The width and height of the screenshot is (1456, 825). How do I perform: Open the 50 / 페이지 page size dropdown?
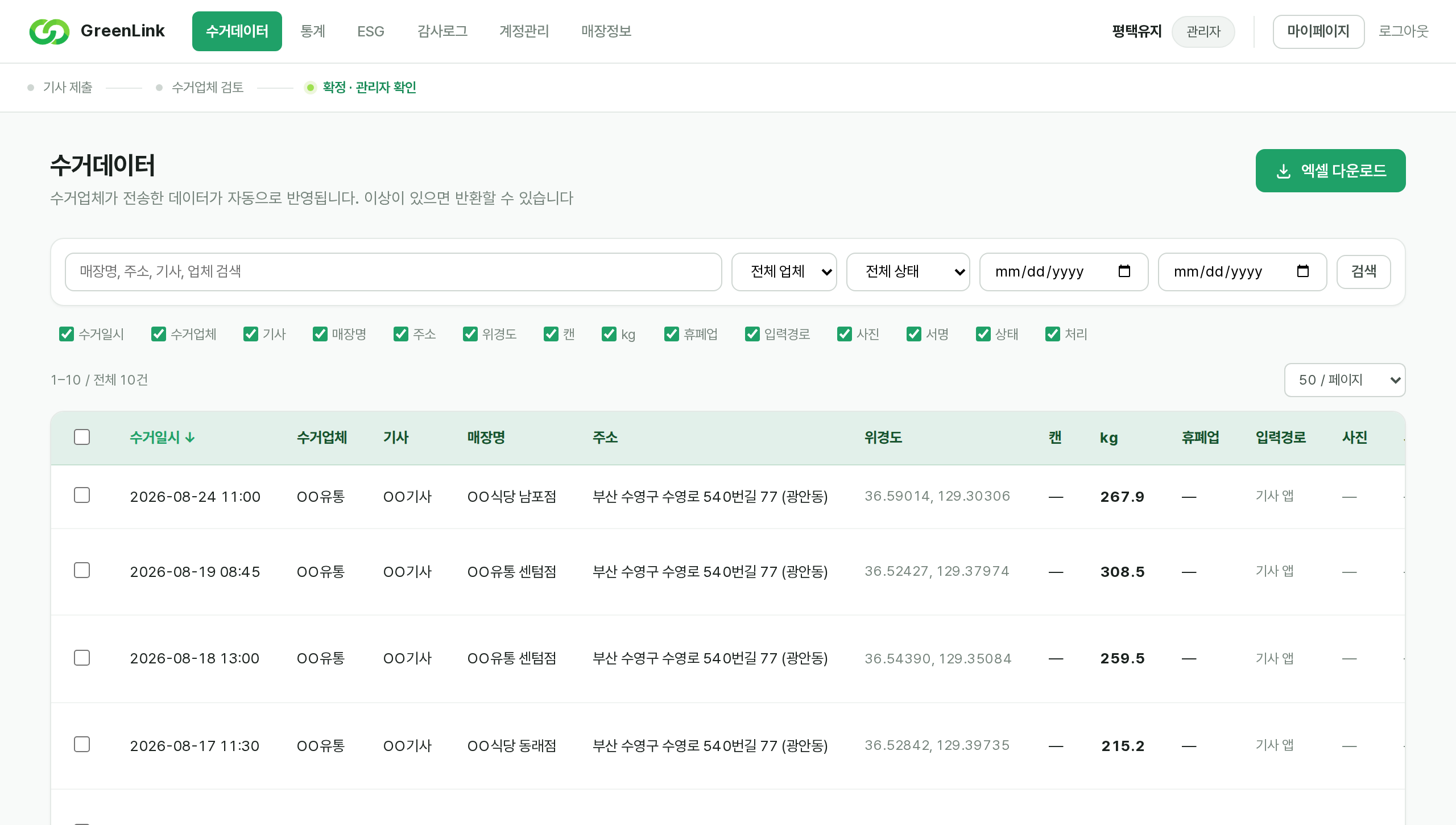[x=1345, y=380]
